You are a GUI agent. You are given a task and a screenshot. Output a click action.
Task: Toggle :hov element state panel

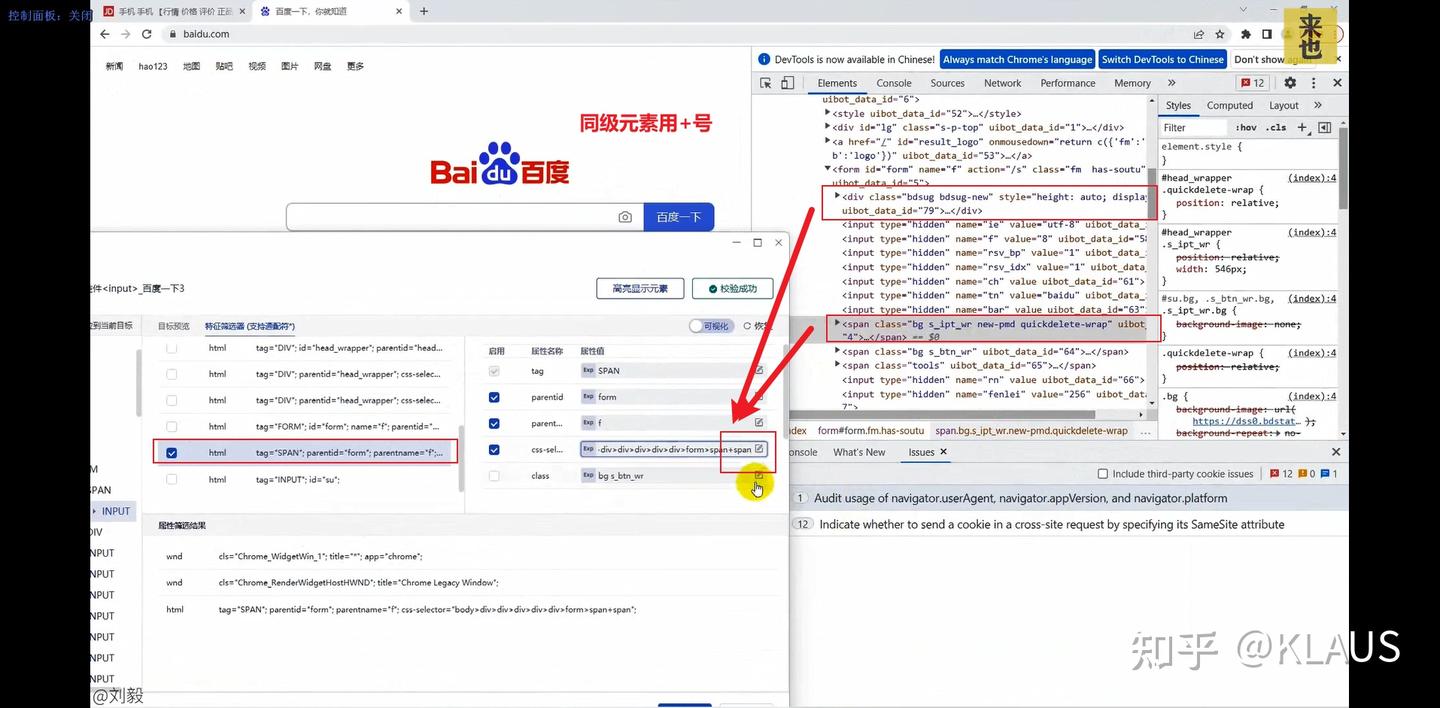point(1246,128)
